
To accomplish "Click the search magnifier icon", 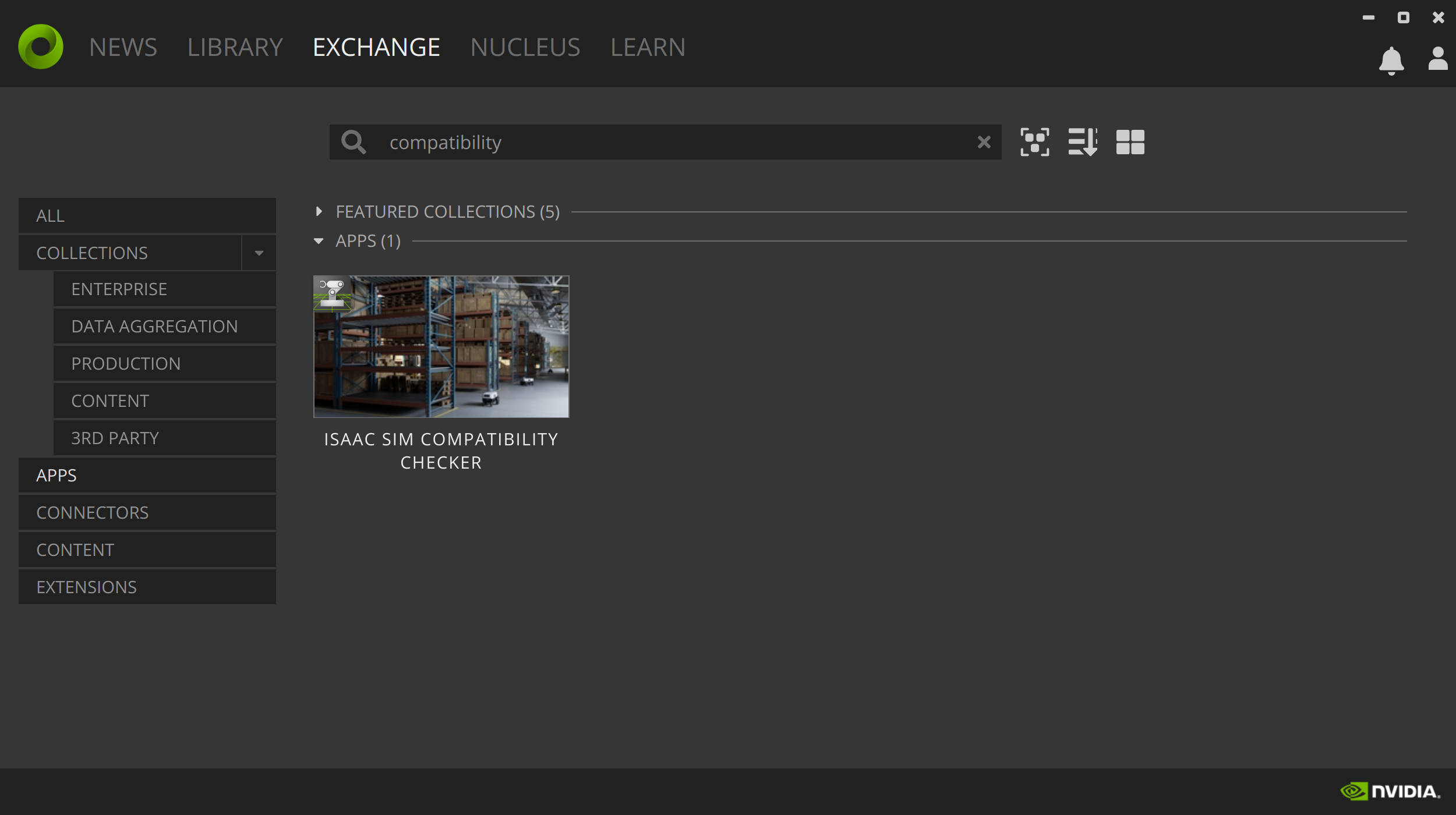I will point(354,142).
